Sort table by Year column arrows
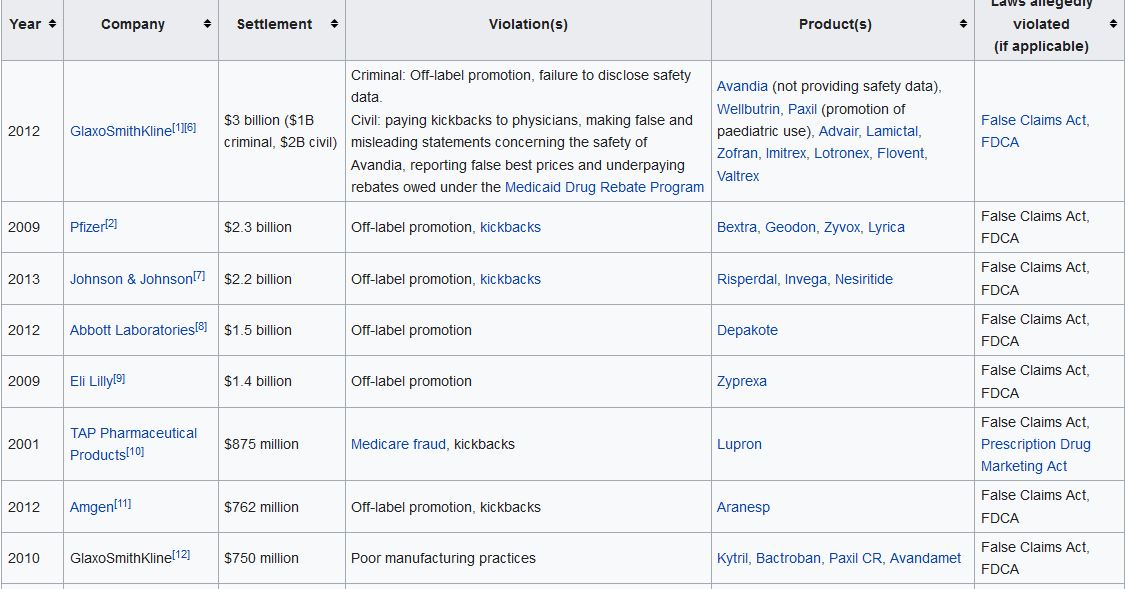The image size is (1131, 589). pyautogui.click(x=52, y=24)
